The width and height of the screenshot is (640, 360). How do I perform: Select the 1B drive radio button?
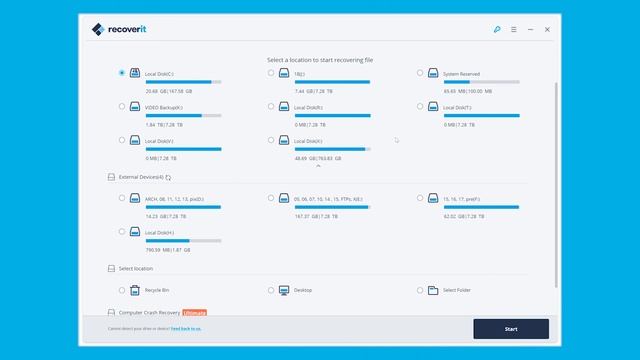pyautogui.click(x=271, y=73)
